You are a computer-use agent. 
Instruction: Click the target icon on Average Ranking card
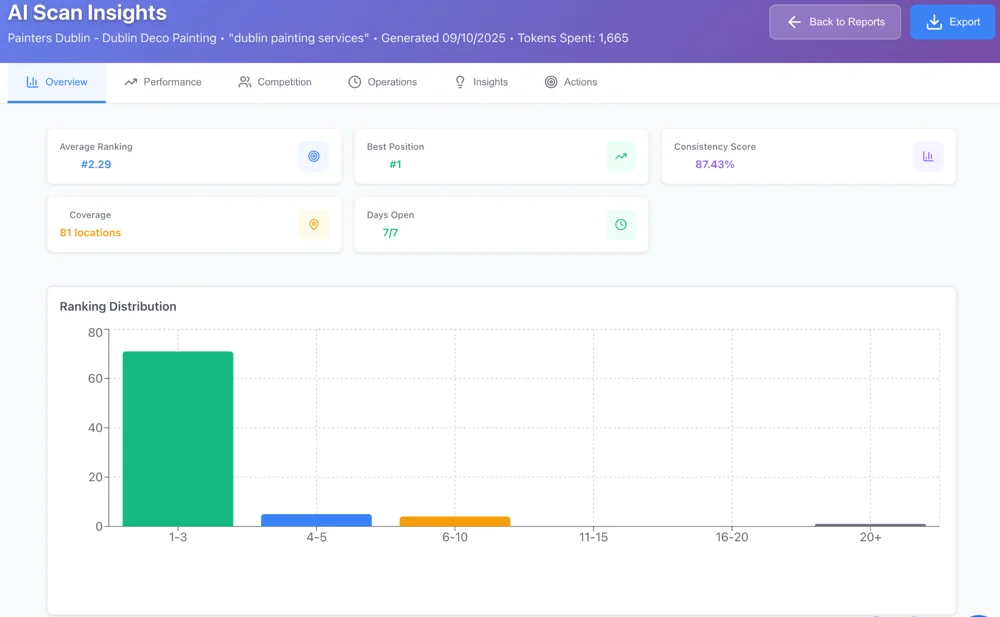[x=313, y=156]
